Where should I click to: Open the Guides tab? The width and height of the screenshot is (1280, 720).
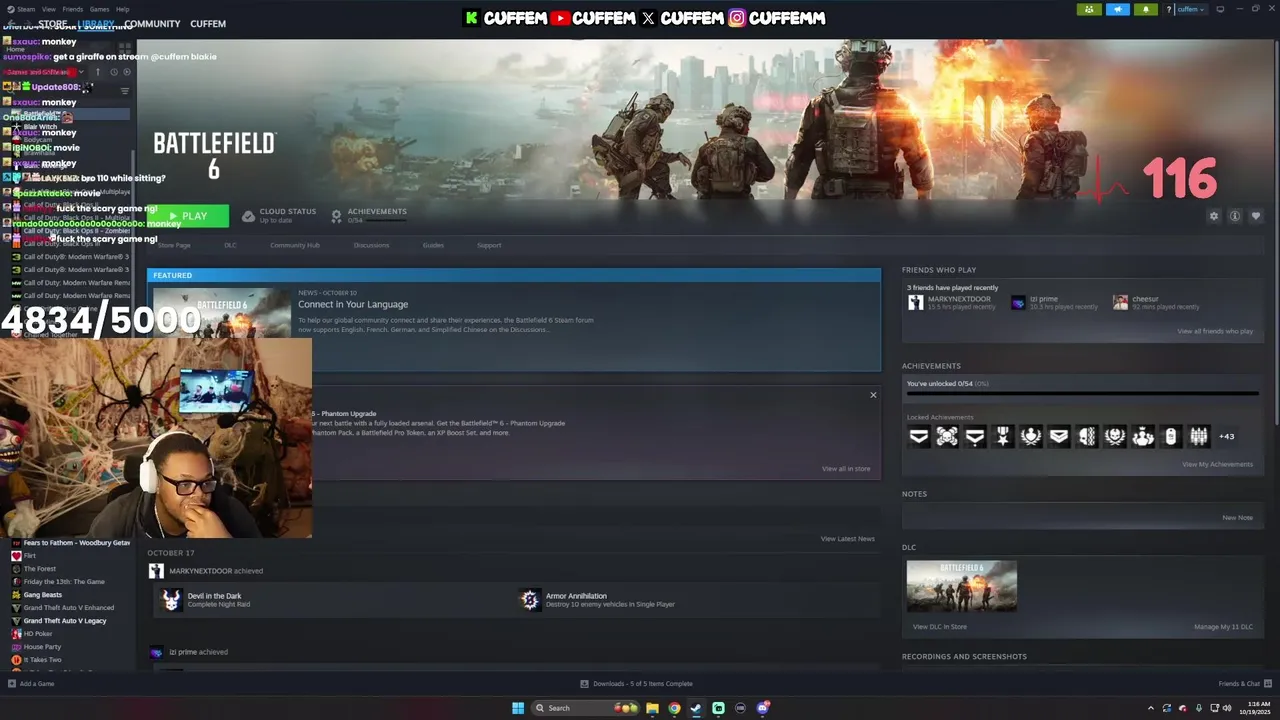point(433,245)
